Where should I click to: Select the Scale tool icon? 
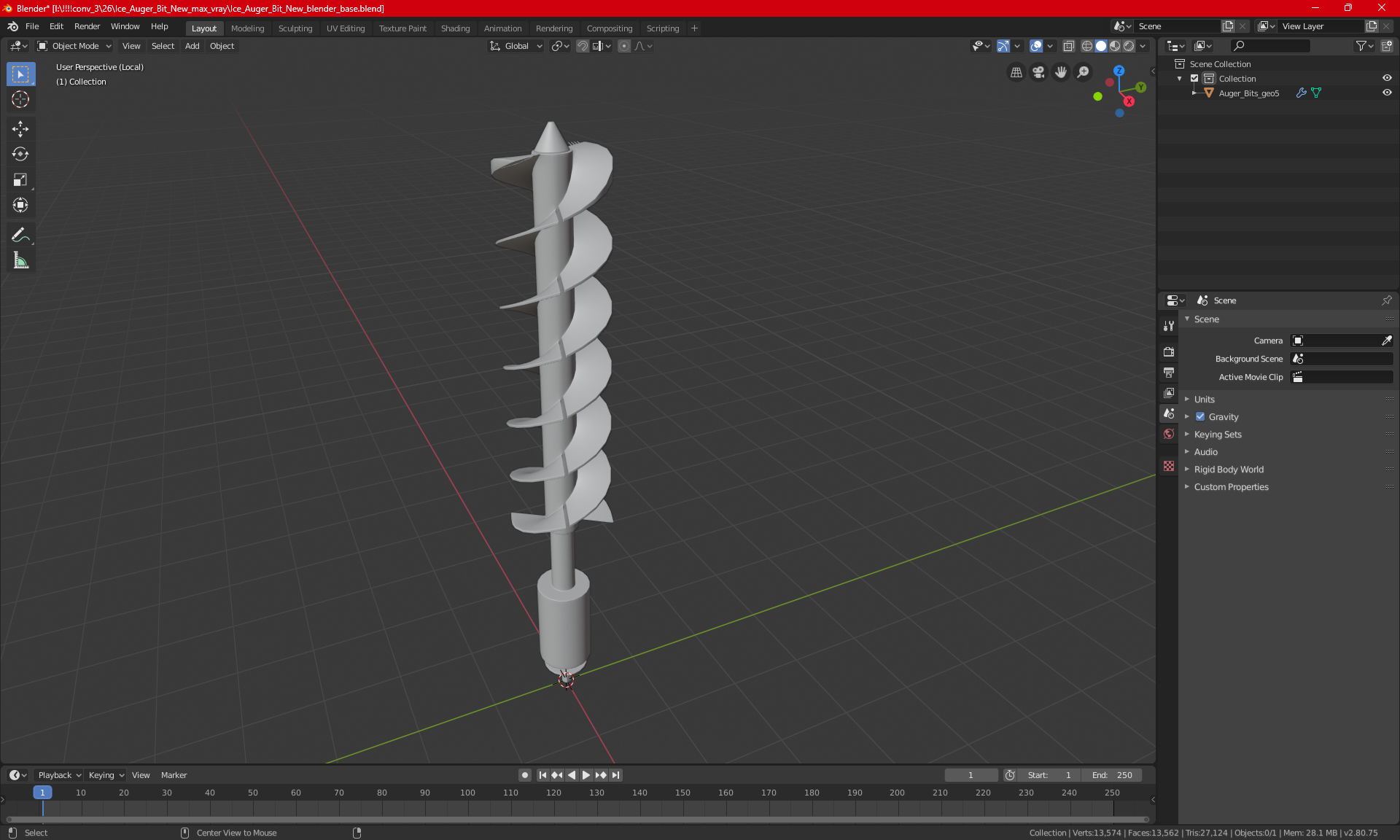pyautogui.click(x=20, y=179)
